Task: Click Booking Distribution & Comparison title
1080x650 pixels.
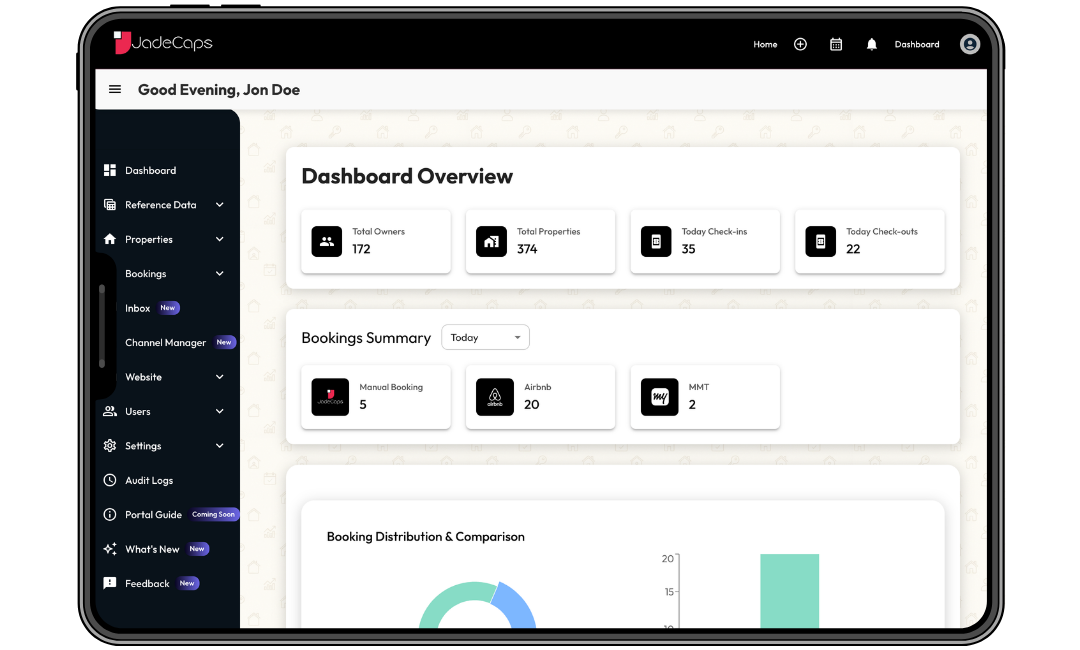Action: pyautogui.click(x=426, y=536)
